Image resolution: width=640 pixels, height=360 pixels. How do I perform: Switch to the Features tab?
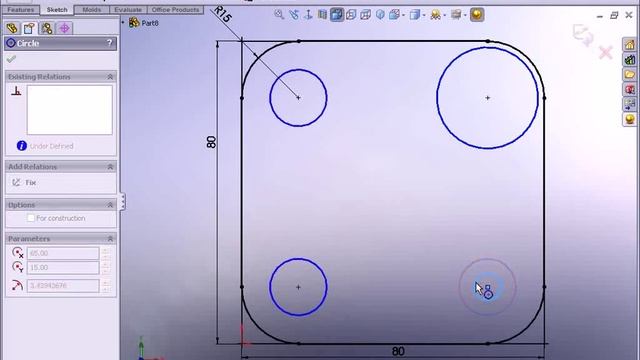point(21,9)
